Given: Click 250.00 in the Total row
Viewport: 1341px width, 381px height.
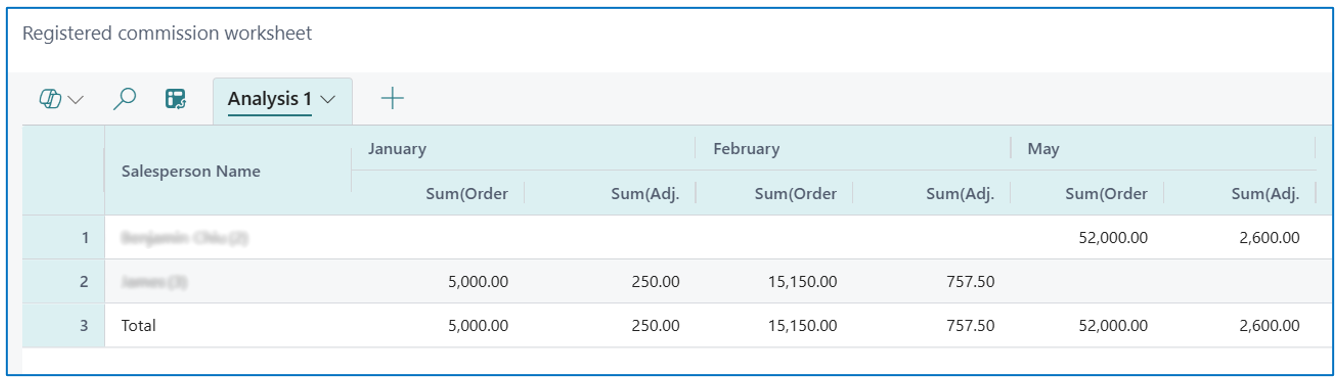Looking at the screenshot, I should coord(656,326).
